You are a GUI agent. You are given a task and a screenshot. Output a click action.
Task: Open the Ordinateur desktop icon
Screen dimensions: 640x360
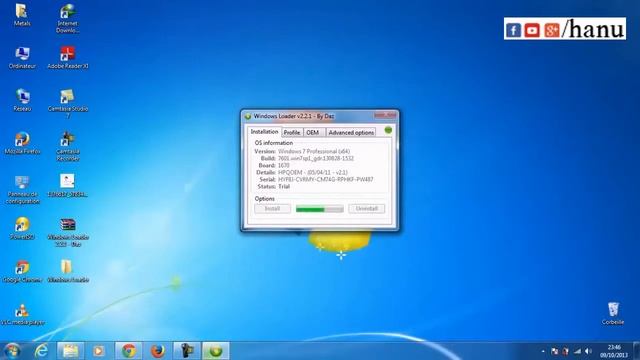click(22, 57)
